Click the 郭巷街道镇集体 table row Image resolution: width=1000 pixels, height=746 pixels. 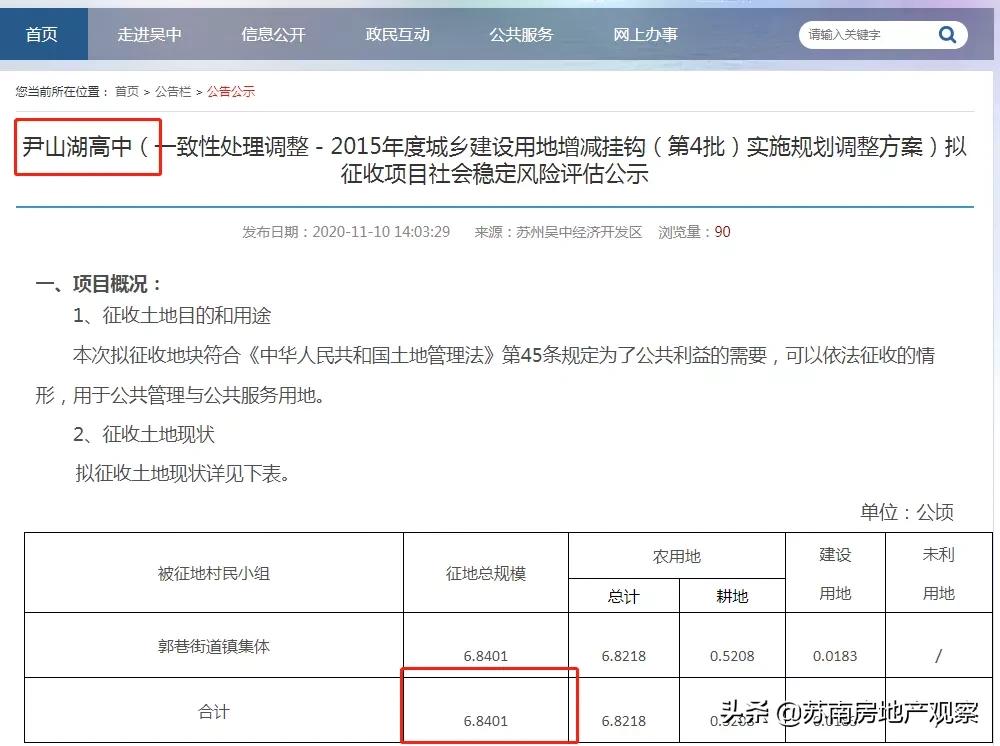[x=215, y=644]
